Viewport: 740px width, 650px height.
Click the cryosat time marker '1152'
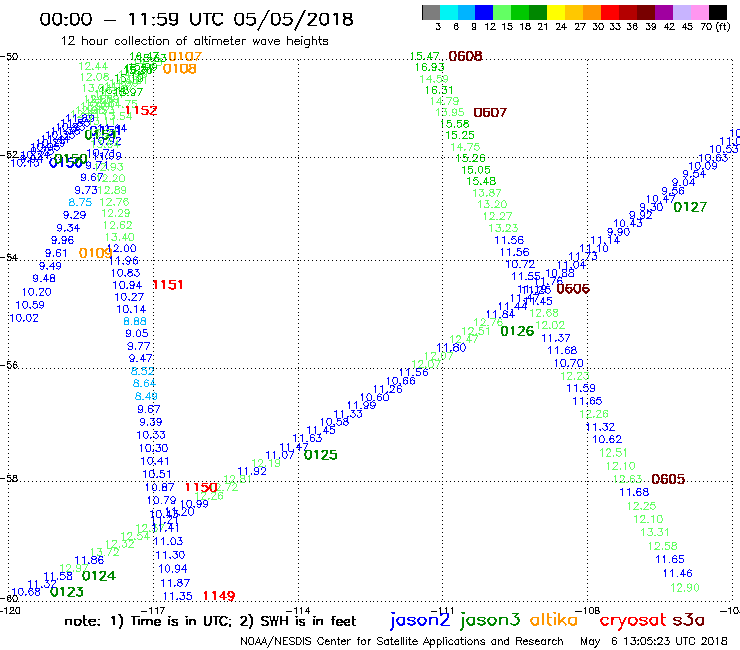click(x=141, y=110)
